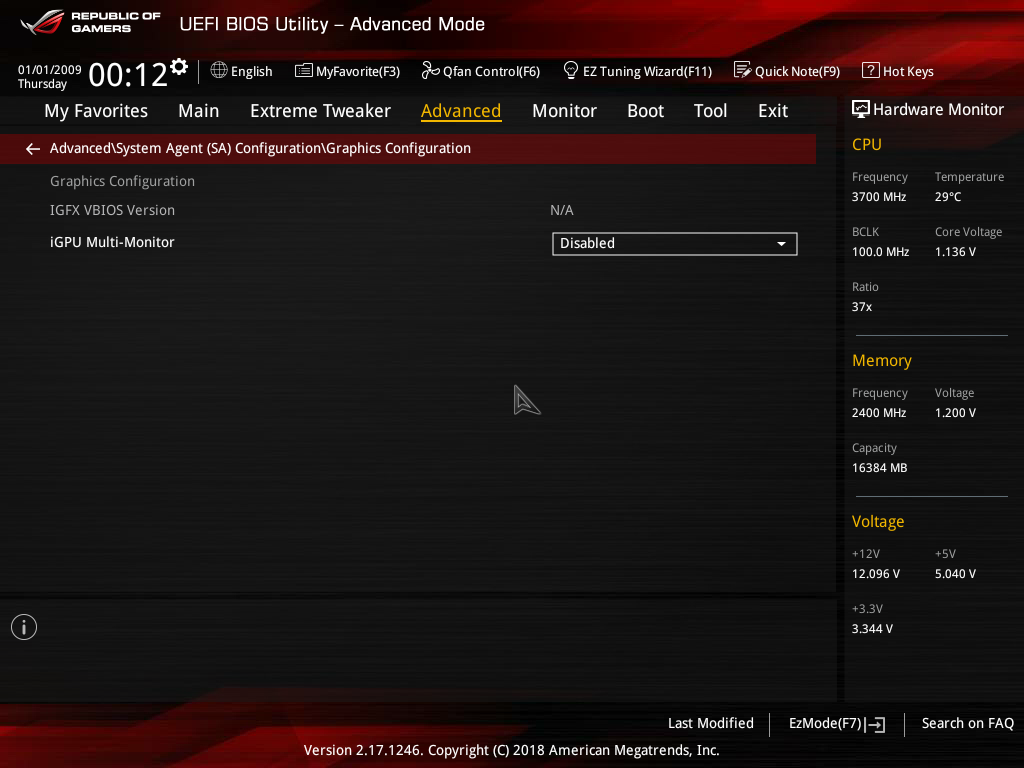Click the Last Modified button
The height and width of the screenshot is (768, 1024).
pos(711,724)
